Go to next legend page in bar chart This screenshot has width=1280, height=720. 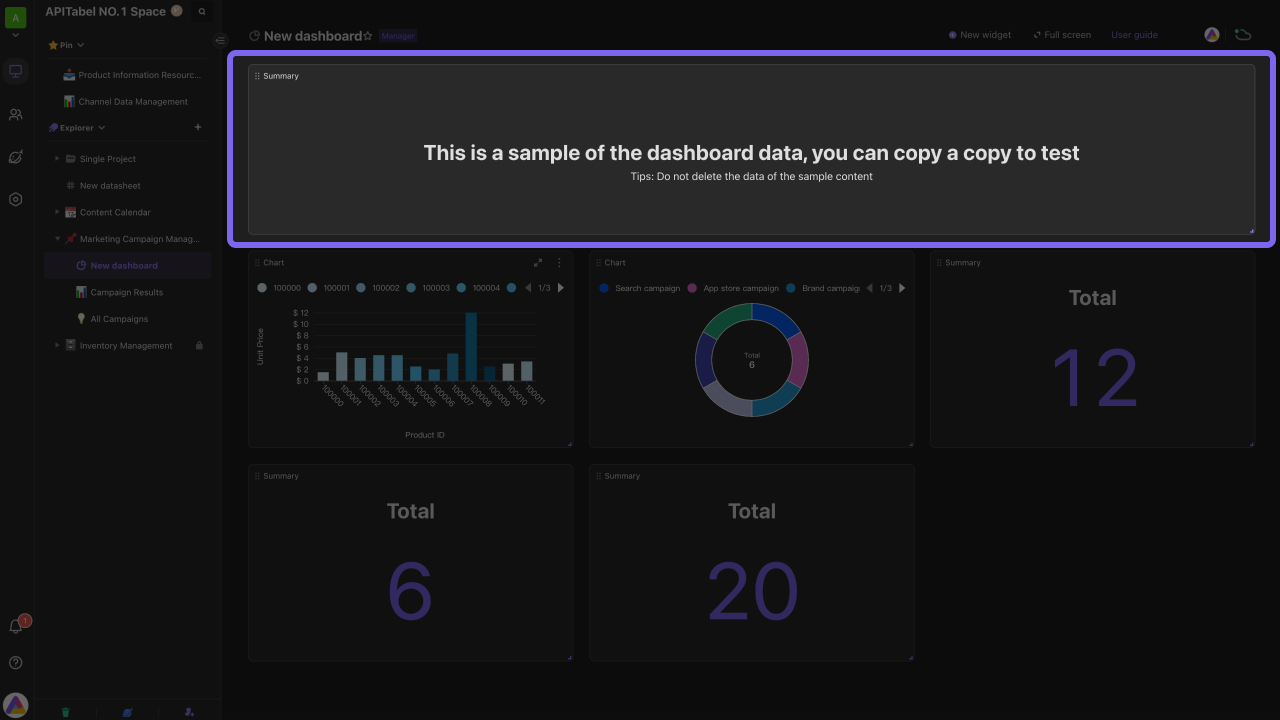click(560, 288)
